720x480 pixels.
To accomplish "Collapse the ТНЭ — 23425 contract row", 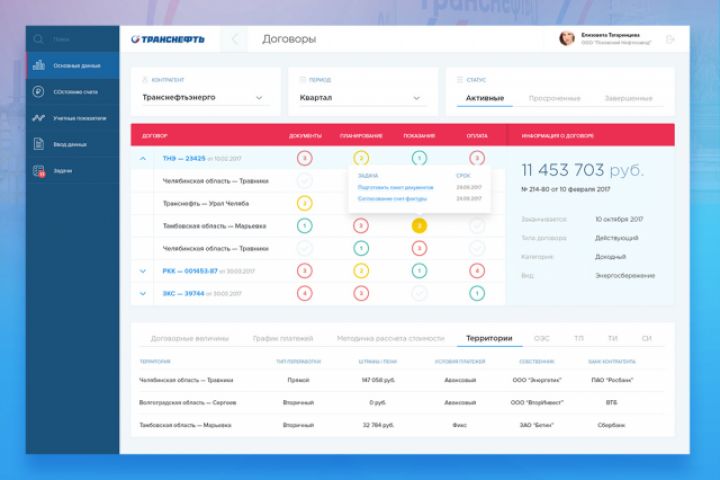I will pos(143,158).
